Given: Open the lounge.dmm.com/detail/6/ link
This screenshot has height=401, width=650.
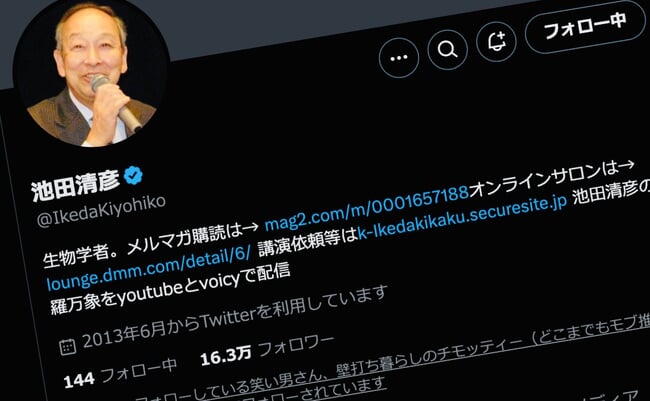Looking at the screenshot, I should coord(148,267).
